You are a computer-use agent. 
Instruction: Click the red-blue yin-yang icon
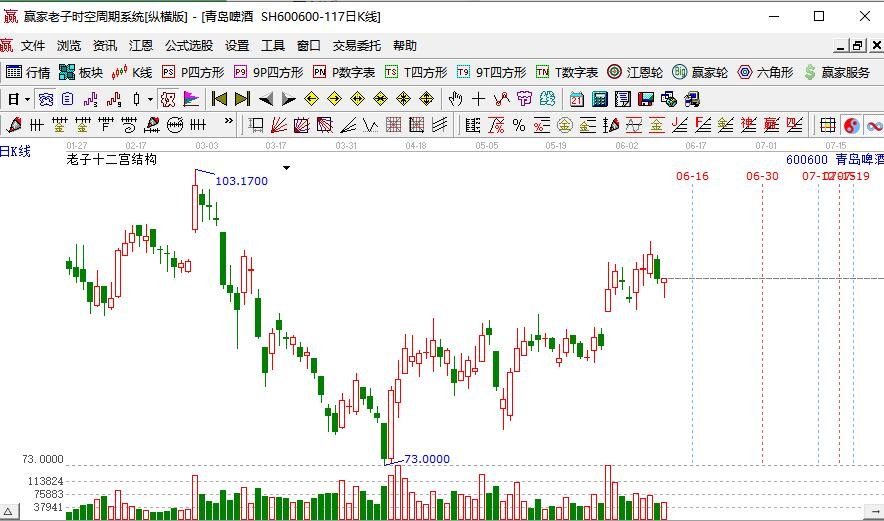[x=851, y=125]
